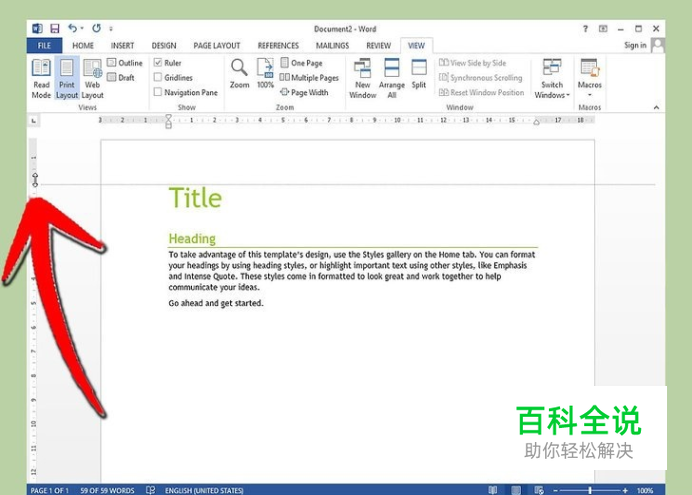Enable the Gridlines checkbox
Screen dimensions: 692x495
click(x=158, y=78)
